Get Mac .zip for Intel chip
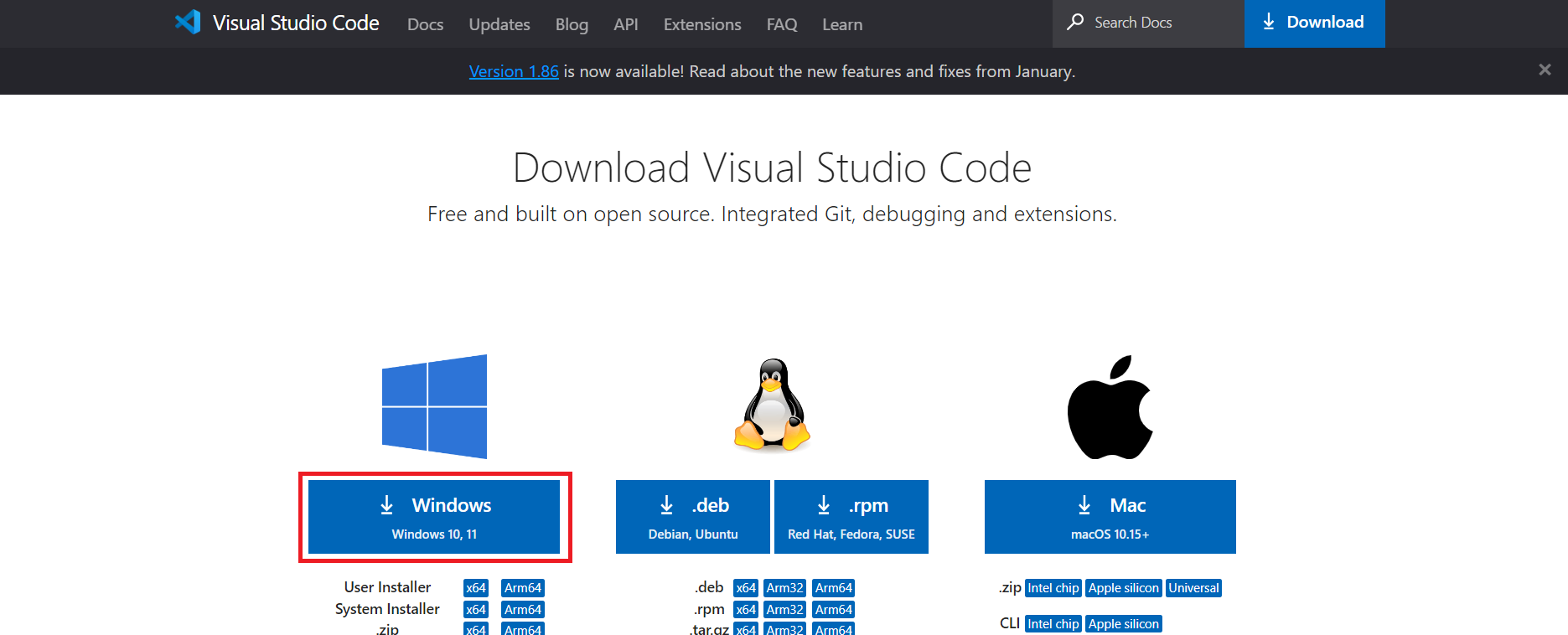The image size is (1568, 635). coord(1053,588)
